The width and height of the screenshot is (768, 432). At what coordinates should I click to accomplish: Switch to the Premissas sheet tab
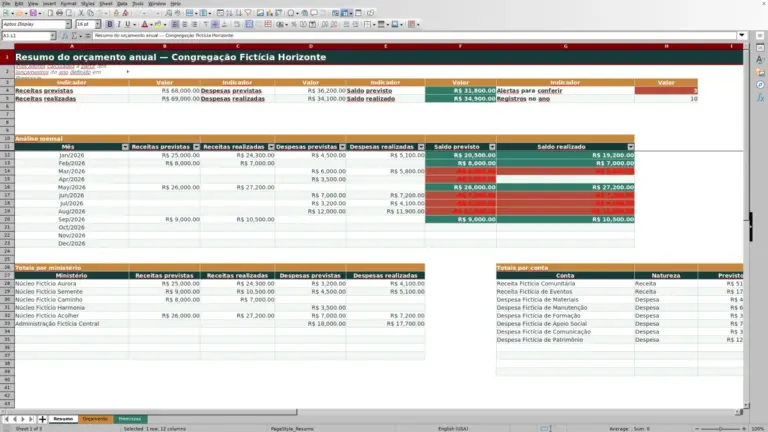click(130, 419)
